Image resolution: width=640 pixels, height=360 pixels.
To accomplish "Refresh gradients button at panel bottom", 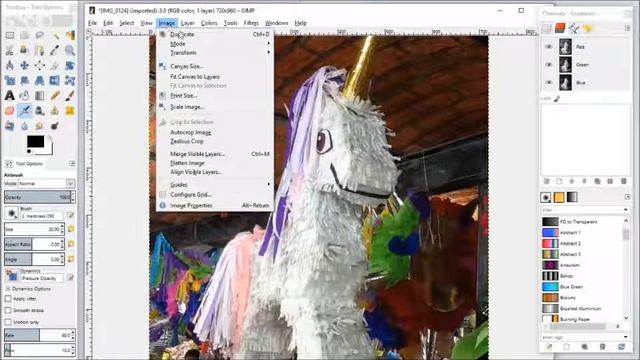I will click(x=621, y=347).
